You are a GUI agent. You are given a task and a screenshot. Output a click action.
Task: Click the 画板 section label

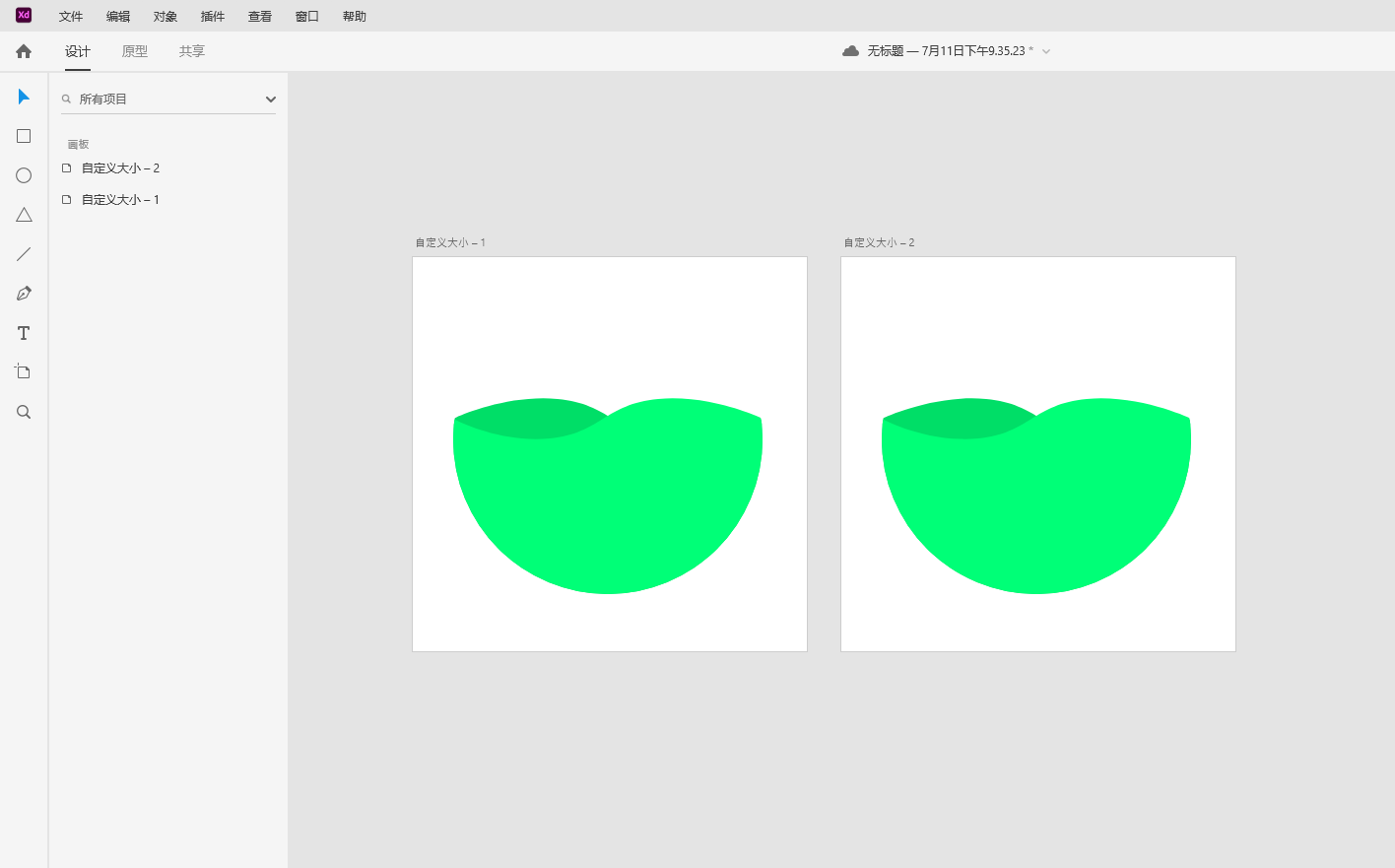(x=78, y=144)
